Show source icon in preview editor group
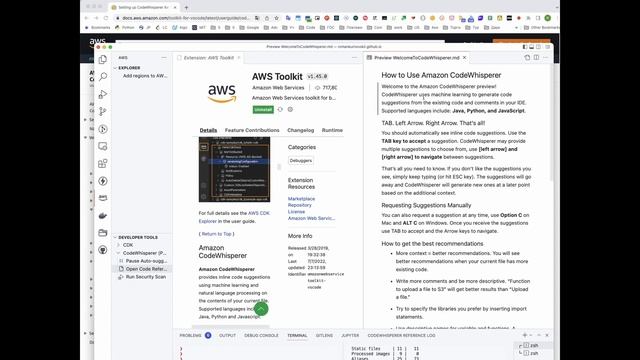The image size is (640, 360). (527, 58)
